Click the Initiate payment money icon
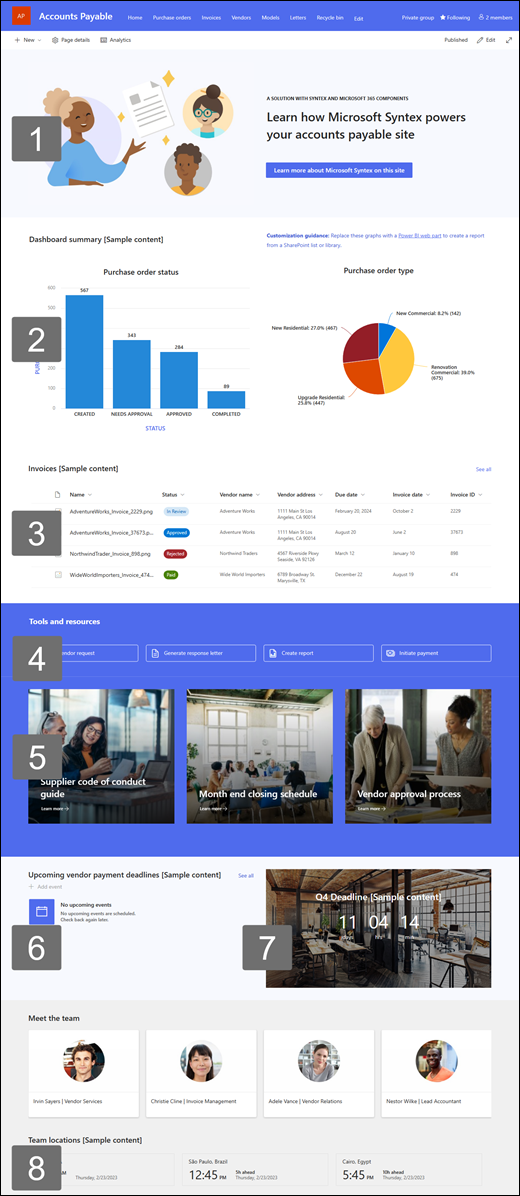Image resolution: width=520 pixels, height=1196 pixels. 390,654
